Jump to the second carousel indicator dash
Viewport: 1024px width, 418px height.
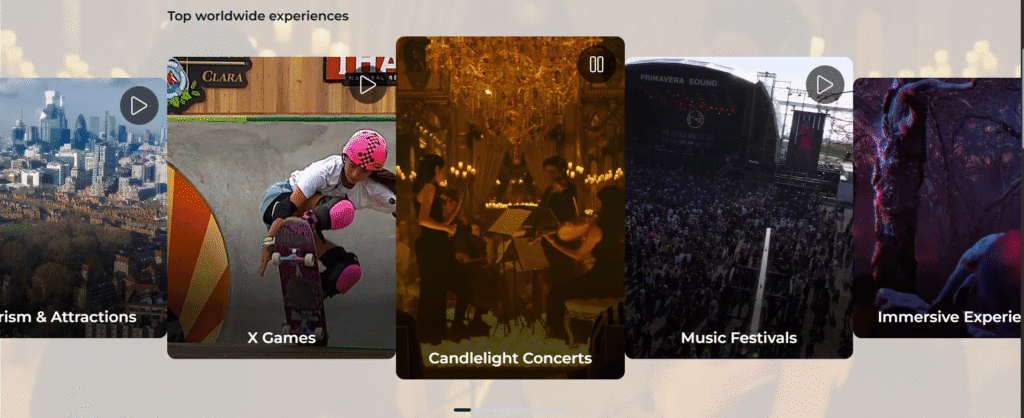[482, 410]
